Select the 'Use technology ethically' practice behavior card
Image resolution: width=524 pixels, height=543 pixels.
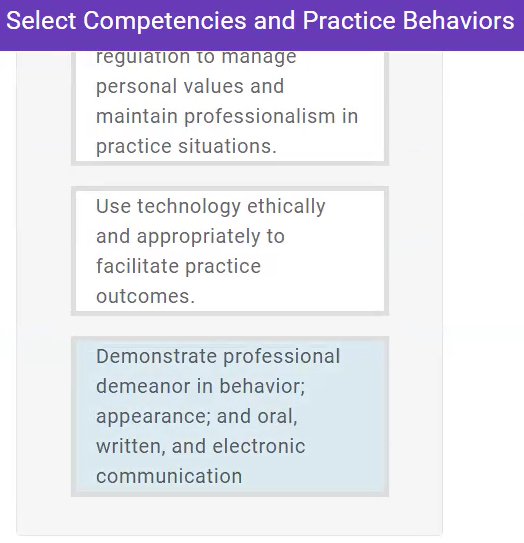(x=230, y=251)
